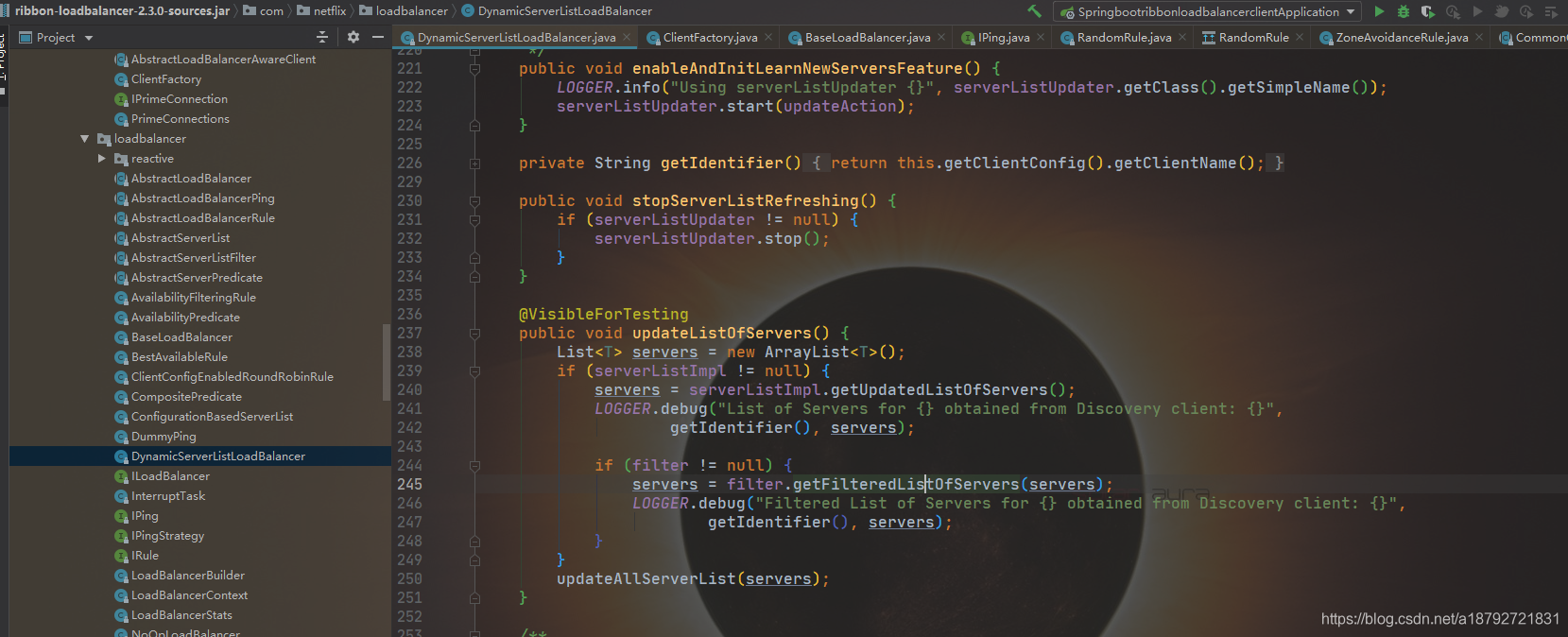Close the ZoneAvoidanceRule.java editor tab
The width and height of the screenshot is (1568, 637).
tap(1479, 38)
